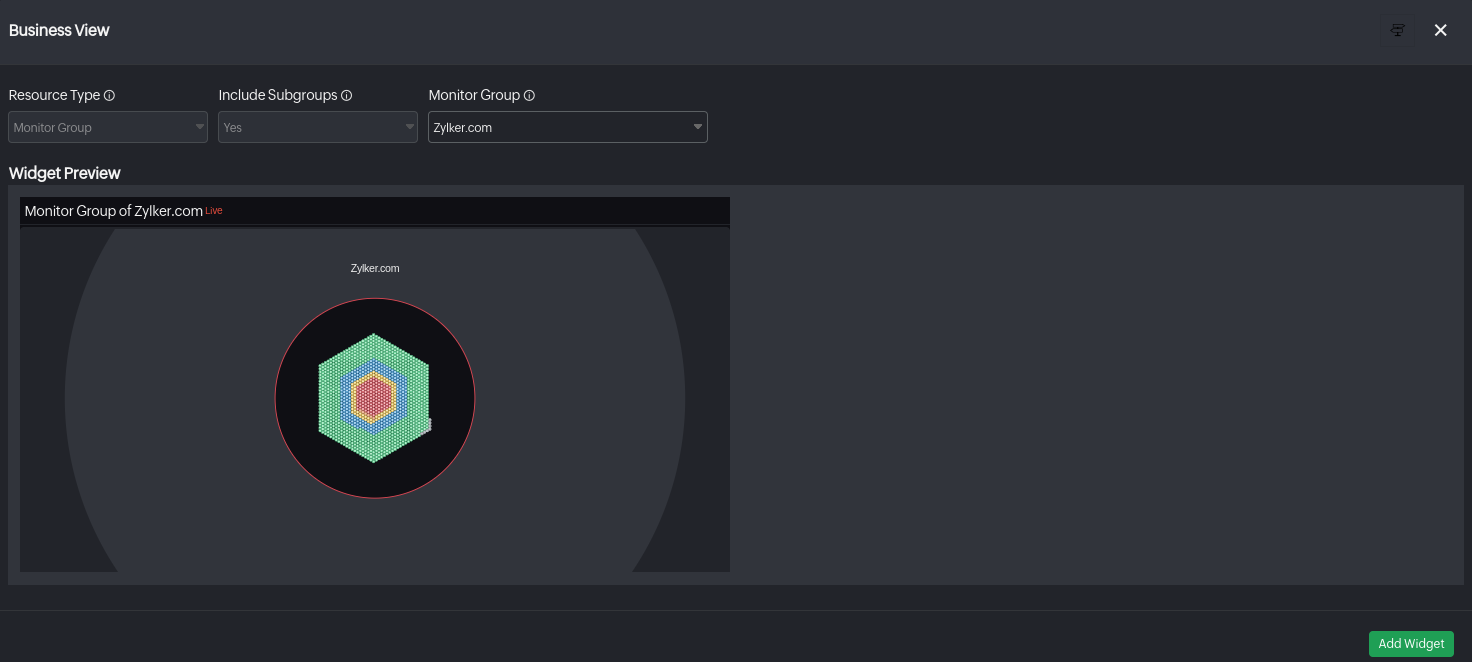Click the red Live indicator

[x=213, y=211]
